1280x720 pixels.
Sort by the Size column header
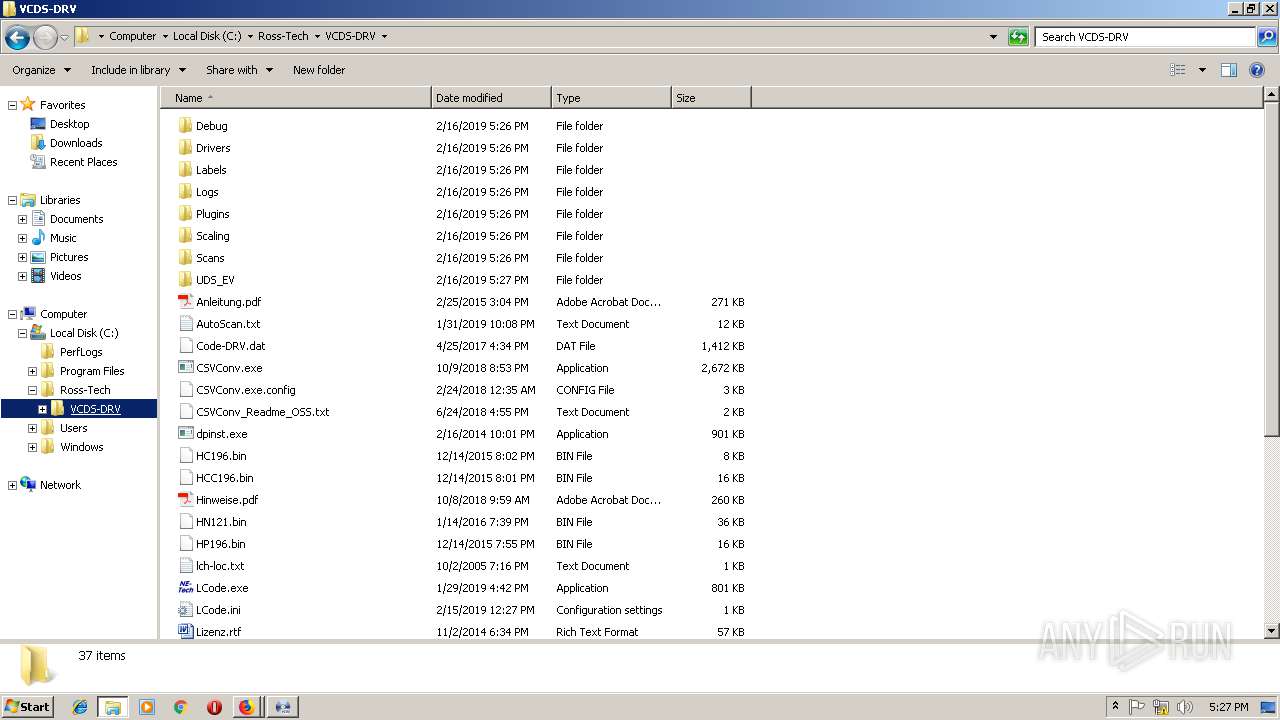[x=711, y=98]
